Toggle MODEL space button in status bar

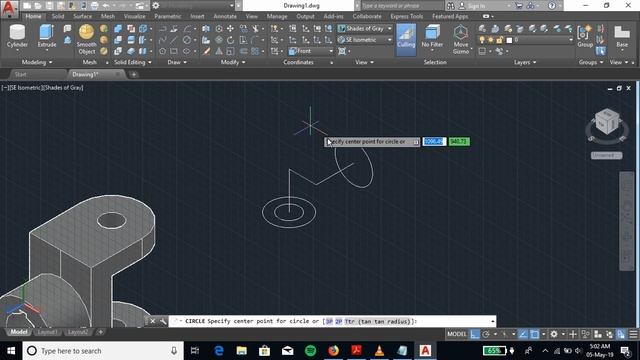tap(457, 334)
